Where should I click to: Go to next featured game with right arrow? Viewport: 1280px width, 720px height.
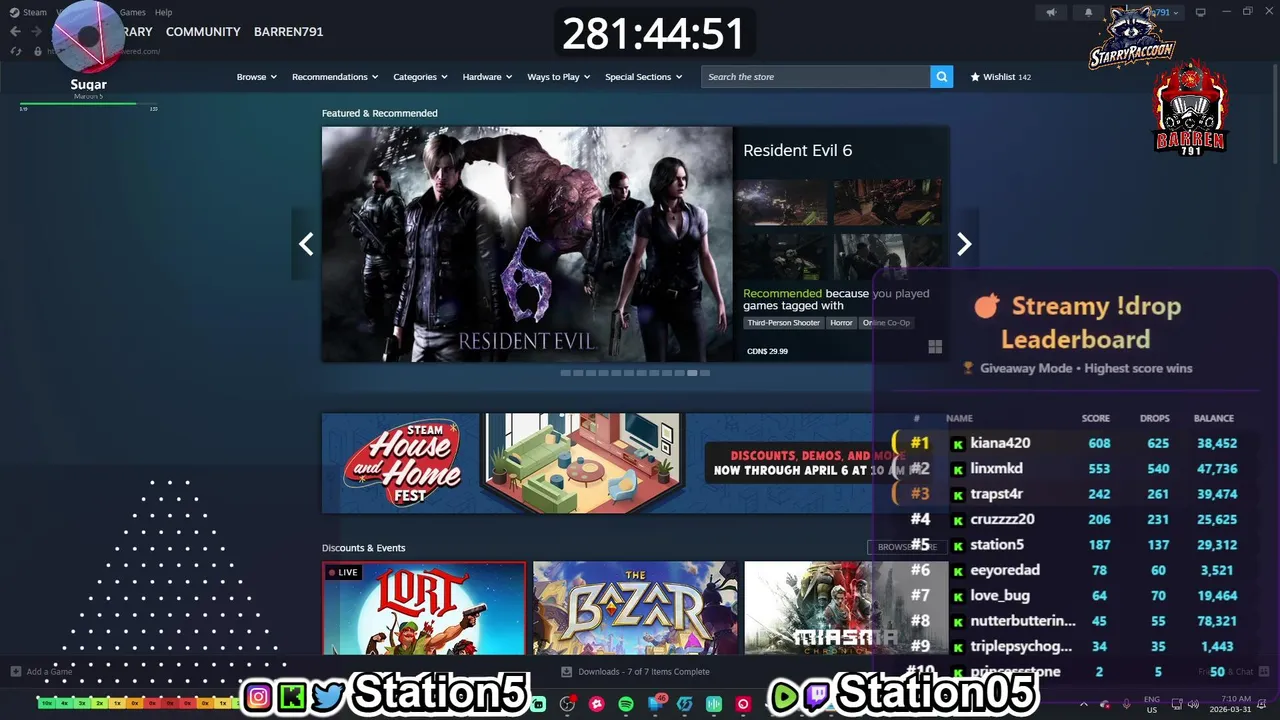(x=964, y=244)
